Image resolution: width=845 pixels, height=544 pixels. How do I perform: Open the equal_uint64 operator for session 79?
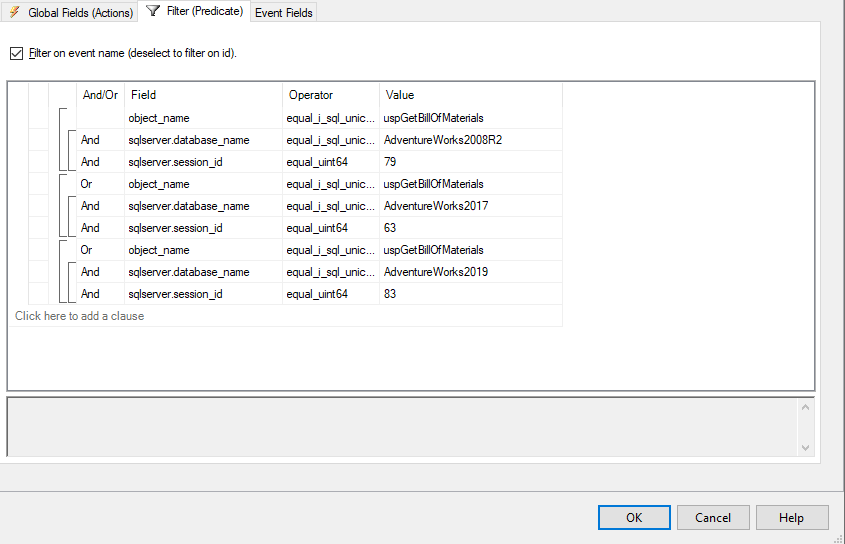pyautogui.click(x=330, y=162)
